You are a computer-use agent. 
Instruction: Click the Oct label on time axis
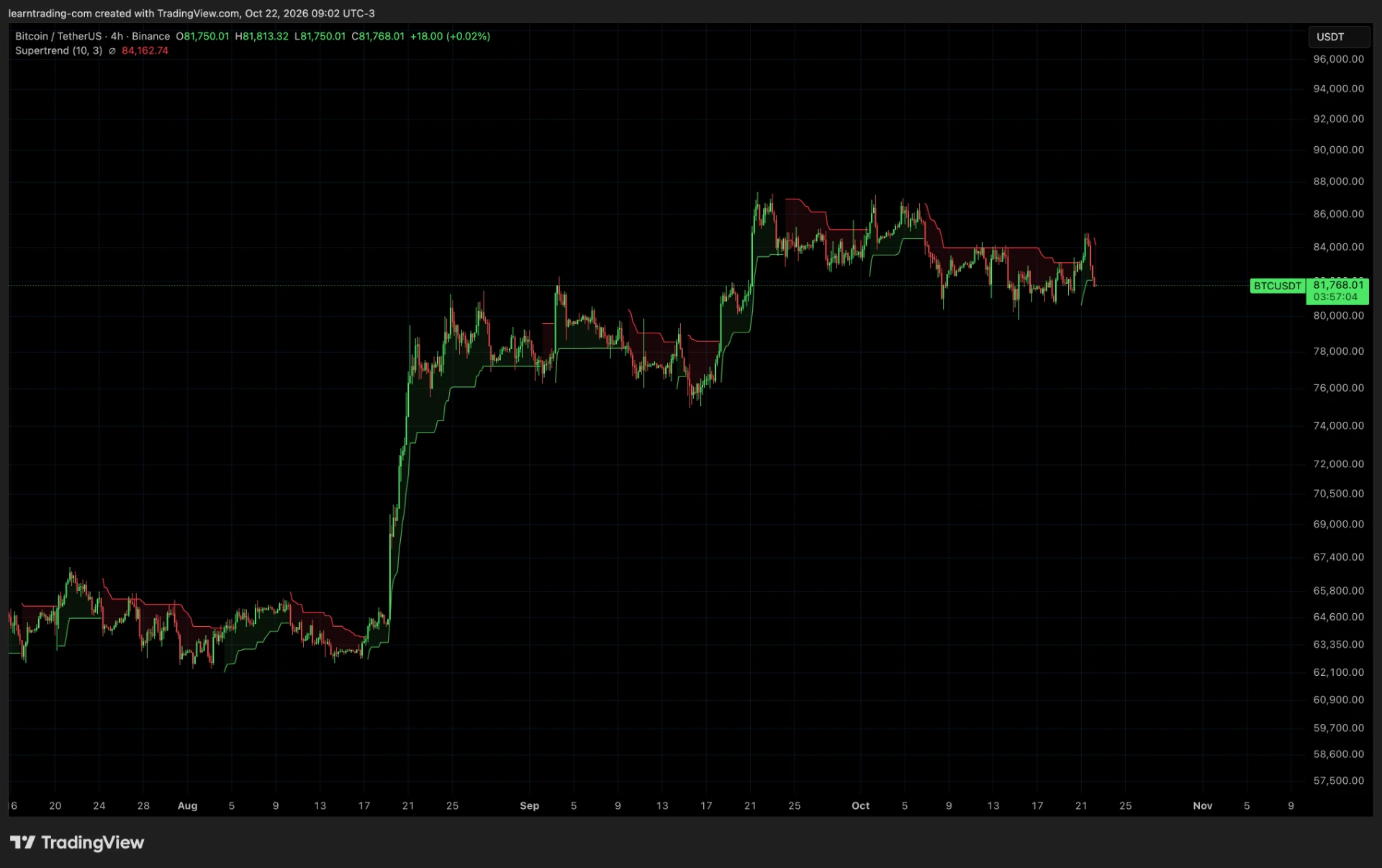pos(860,805)
